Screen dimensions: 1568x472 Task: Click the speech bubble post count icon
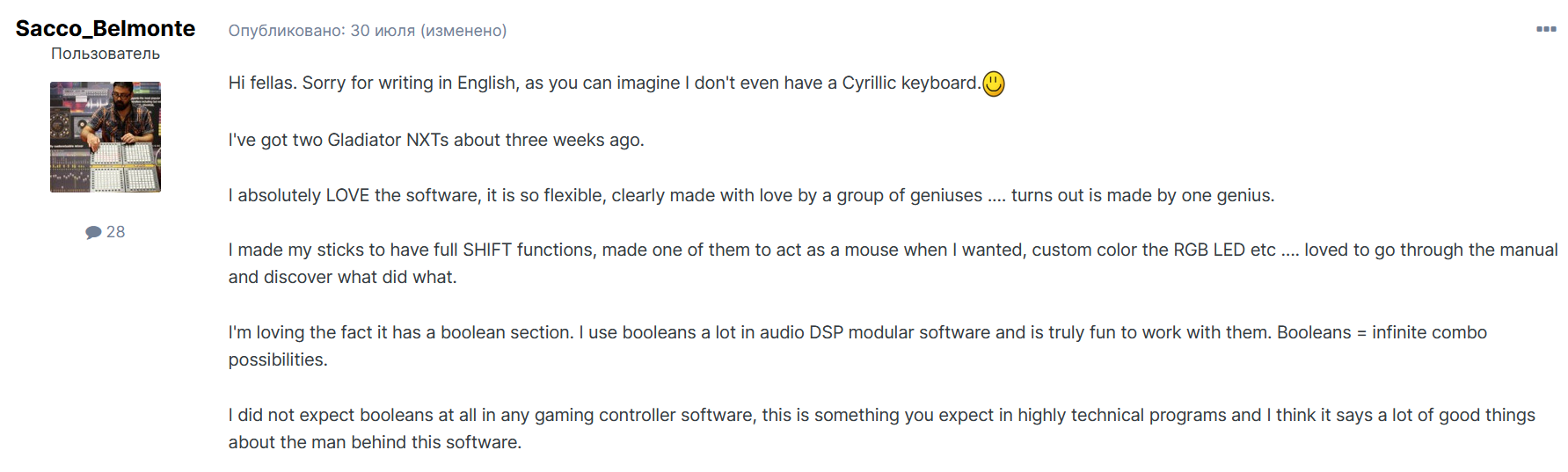click(x=93, y=232)
